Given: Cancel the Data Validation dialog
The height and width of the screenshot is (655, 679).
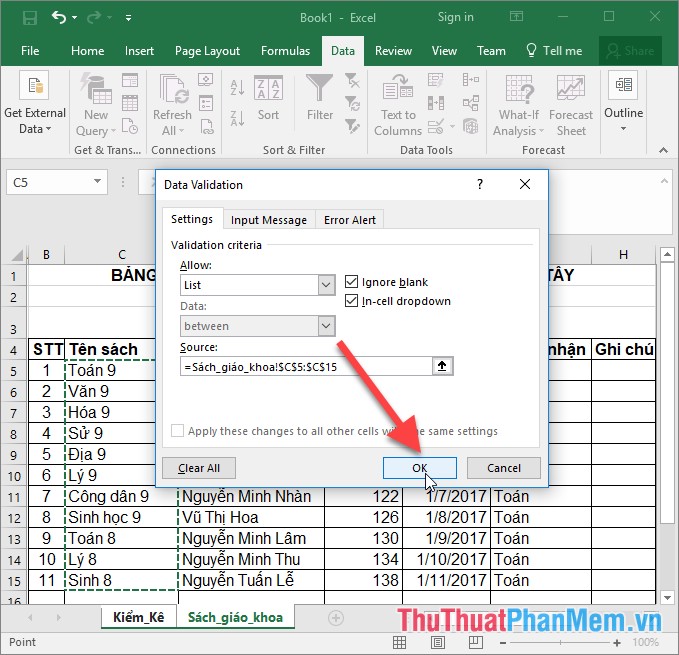Looking at the screenshot, I should tap(504, 468).
